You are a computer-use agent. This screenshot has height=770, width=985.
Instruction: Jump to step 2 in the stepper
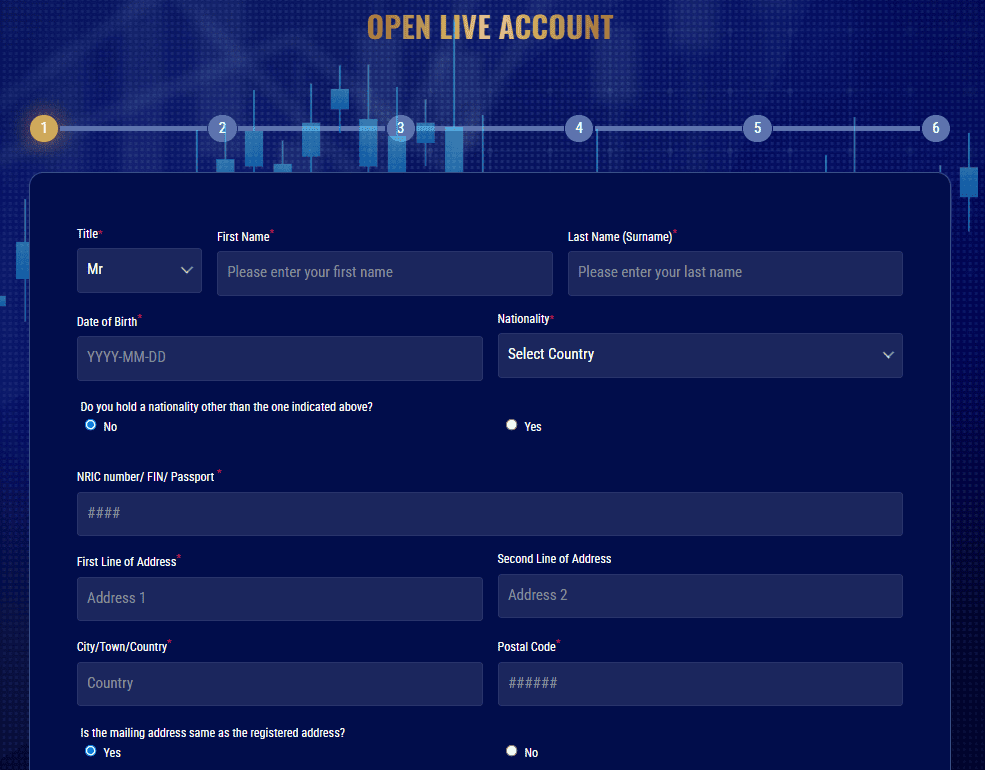point(222,128)
